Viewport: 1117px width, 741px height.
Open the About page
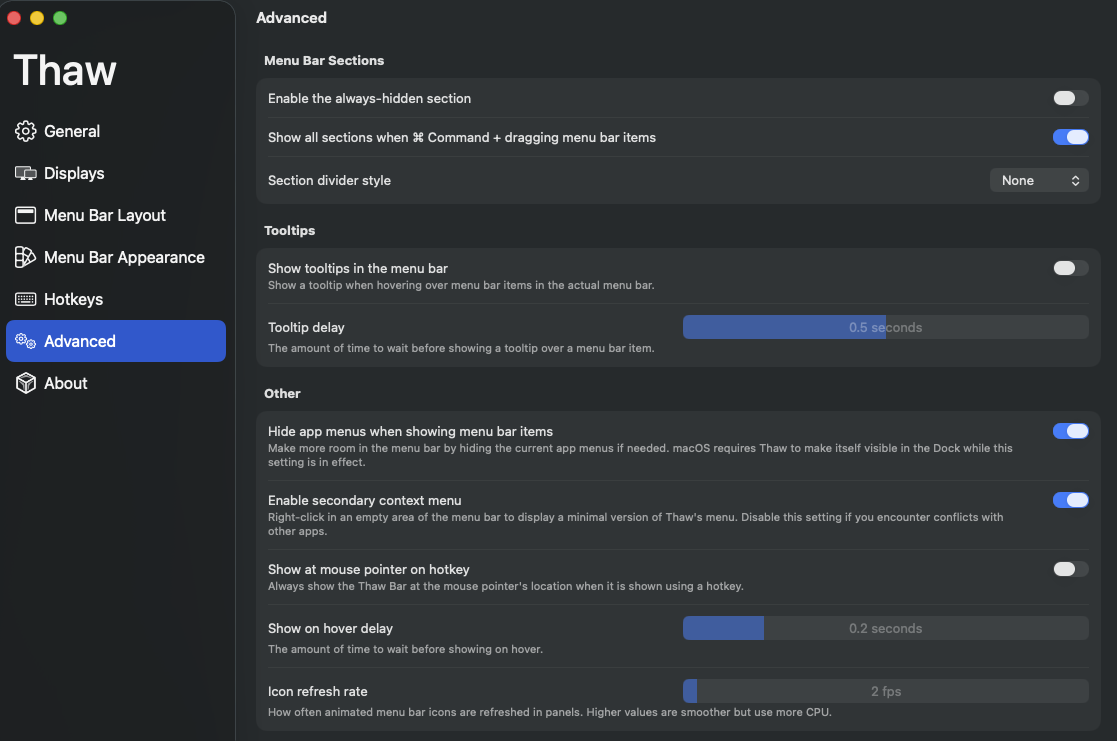coord(115,383)
